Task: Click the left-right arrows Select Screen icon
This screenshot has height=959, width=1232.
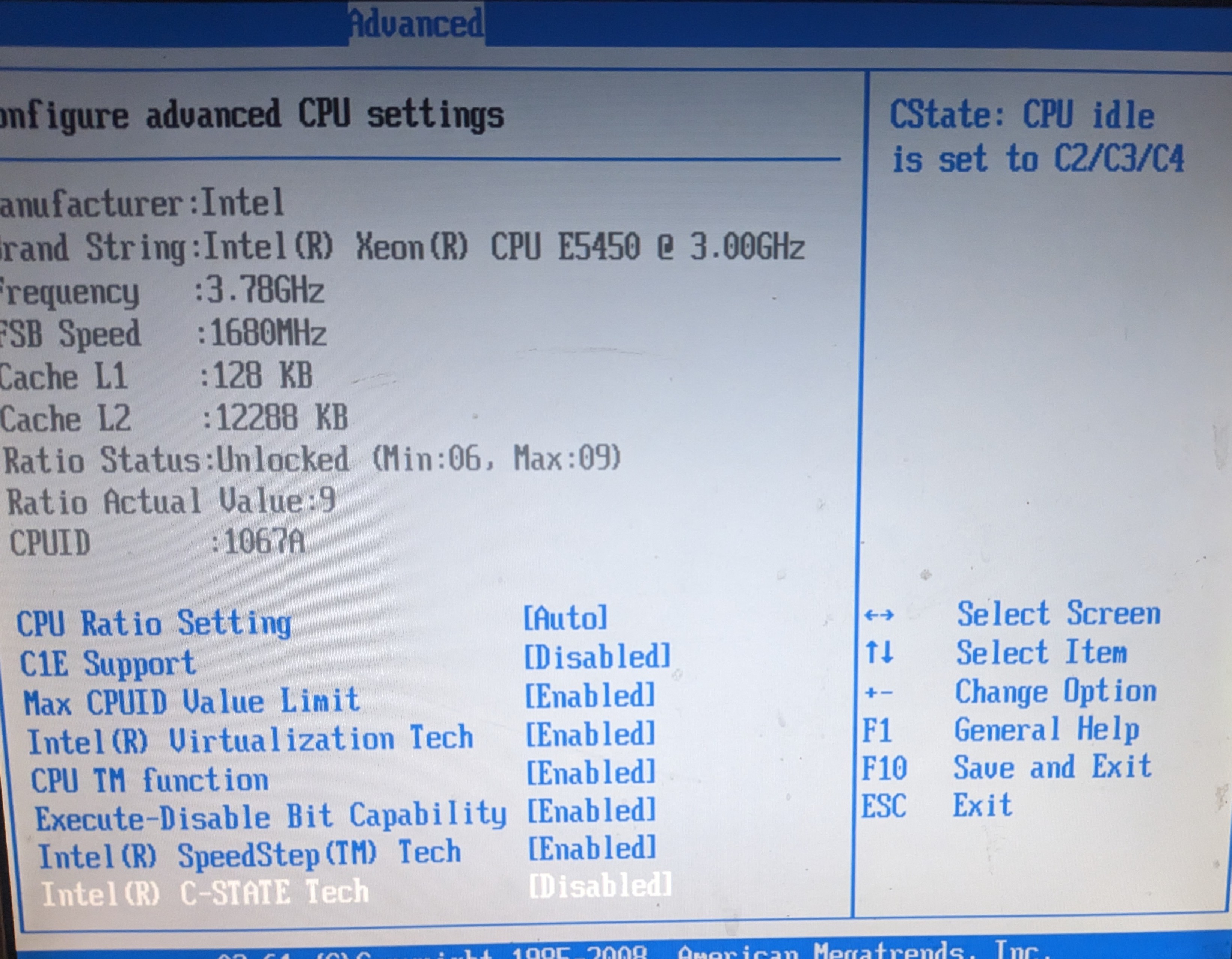Action: (879, 614)
